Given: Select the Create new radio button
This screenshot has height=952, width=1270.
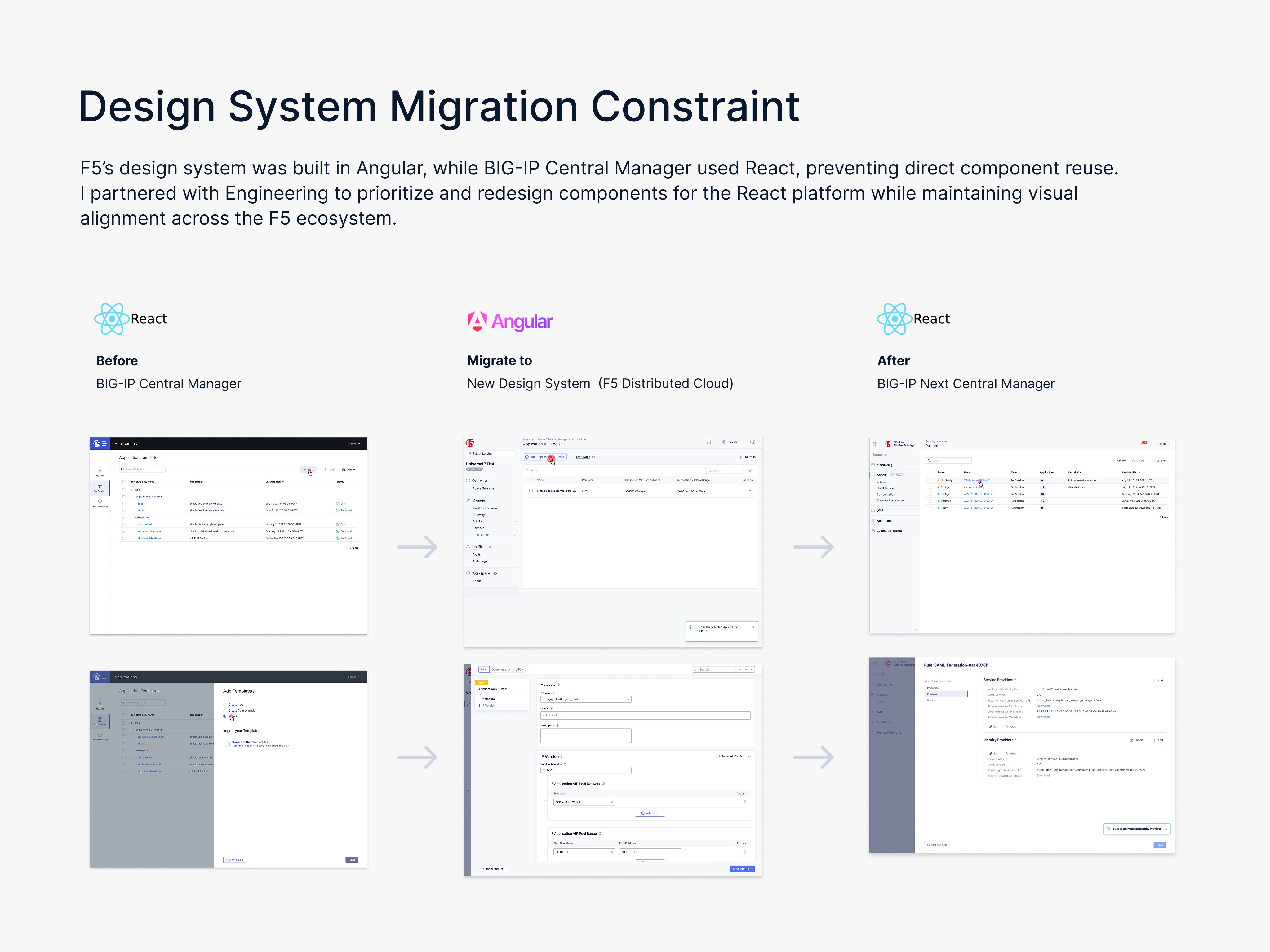Looking at the screenshot, I should (x=225, y=705).
